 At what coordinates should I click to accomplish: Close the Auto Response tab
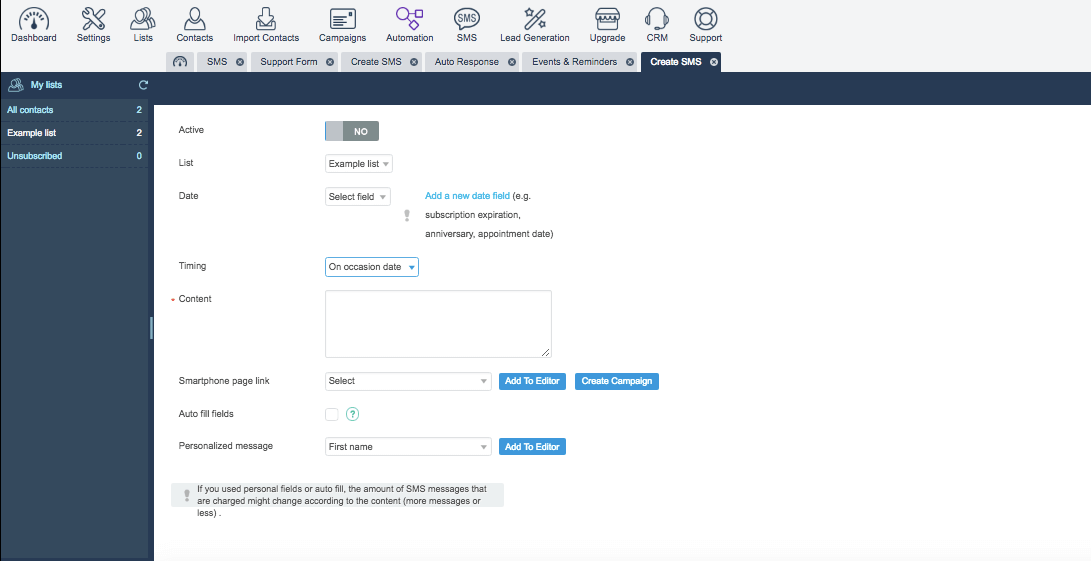click(512, 62)
